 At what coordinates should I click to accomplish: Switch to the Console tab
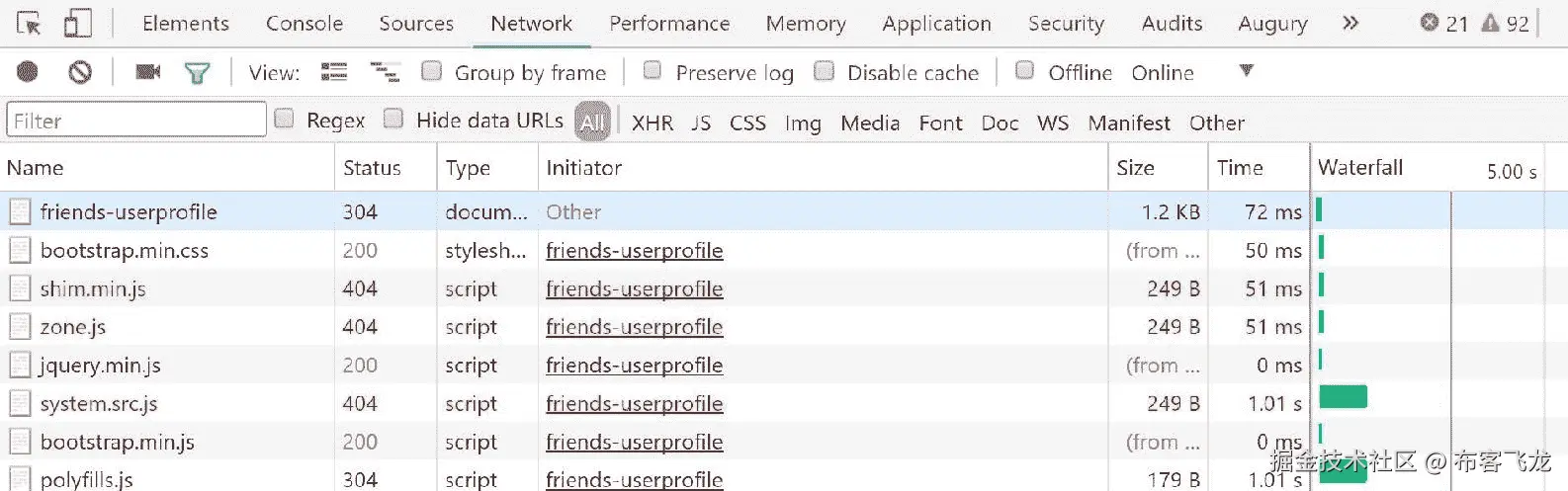[305, 24]
